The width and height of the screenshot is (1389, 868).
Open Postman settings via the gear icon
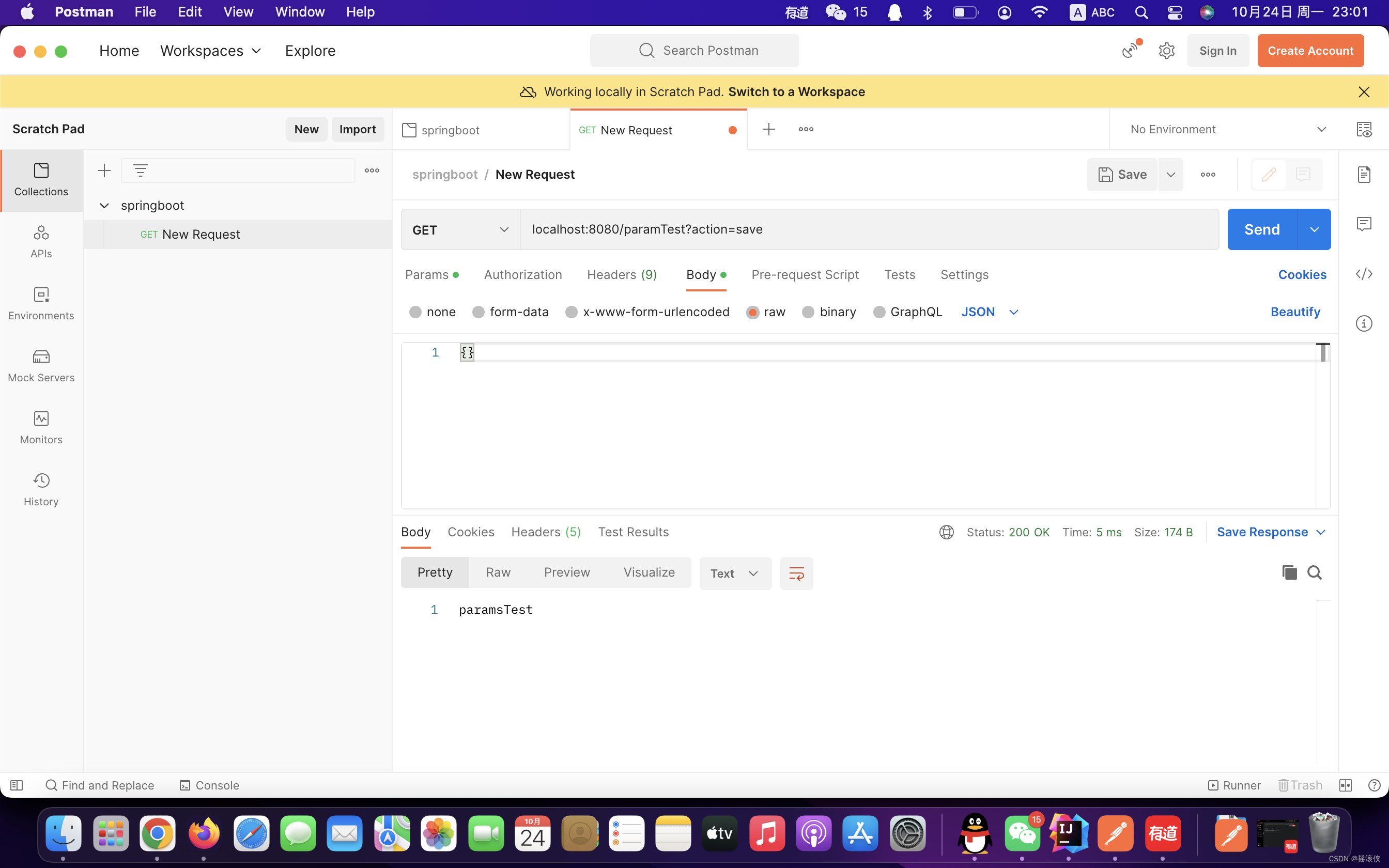tap(1167, 50)
